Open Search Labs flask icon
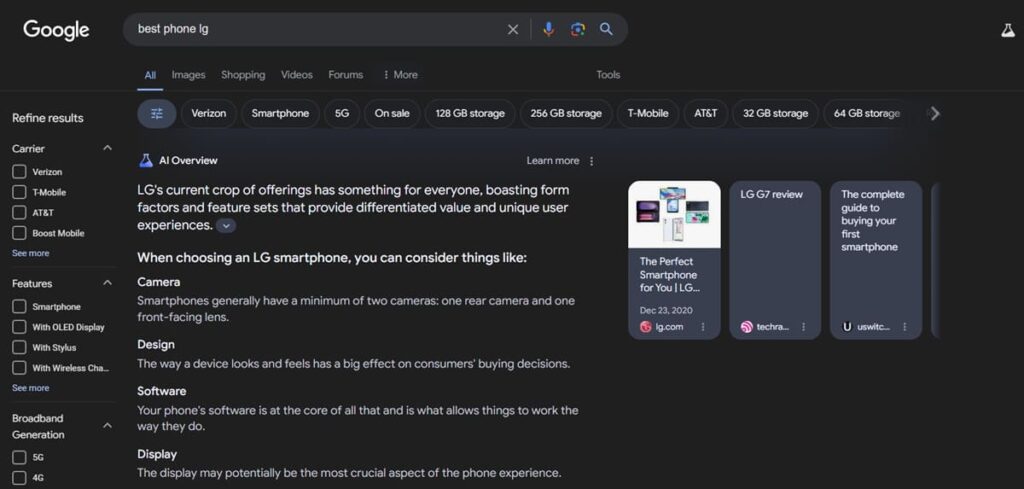 [x=1007, y=30]
